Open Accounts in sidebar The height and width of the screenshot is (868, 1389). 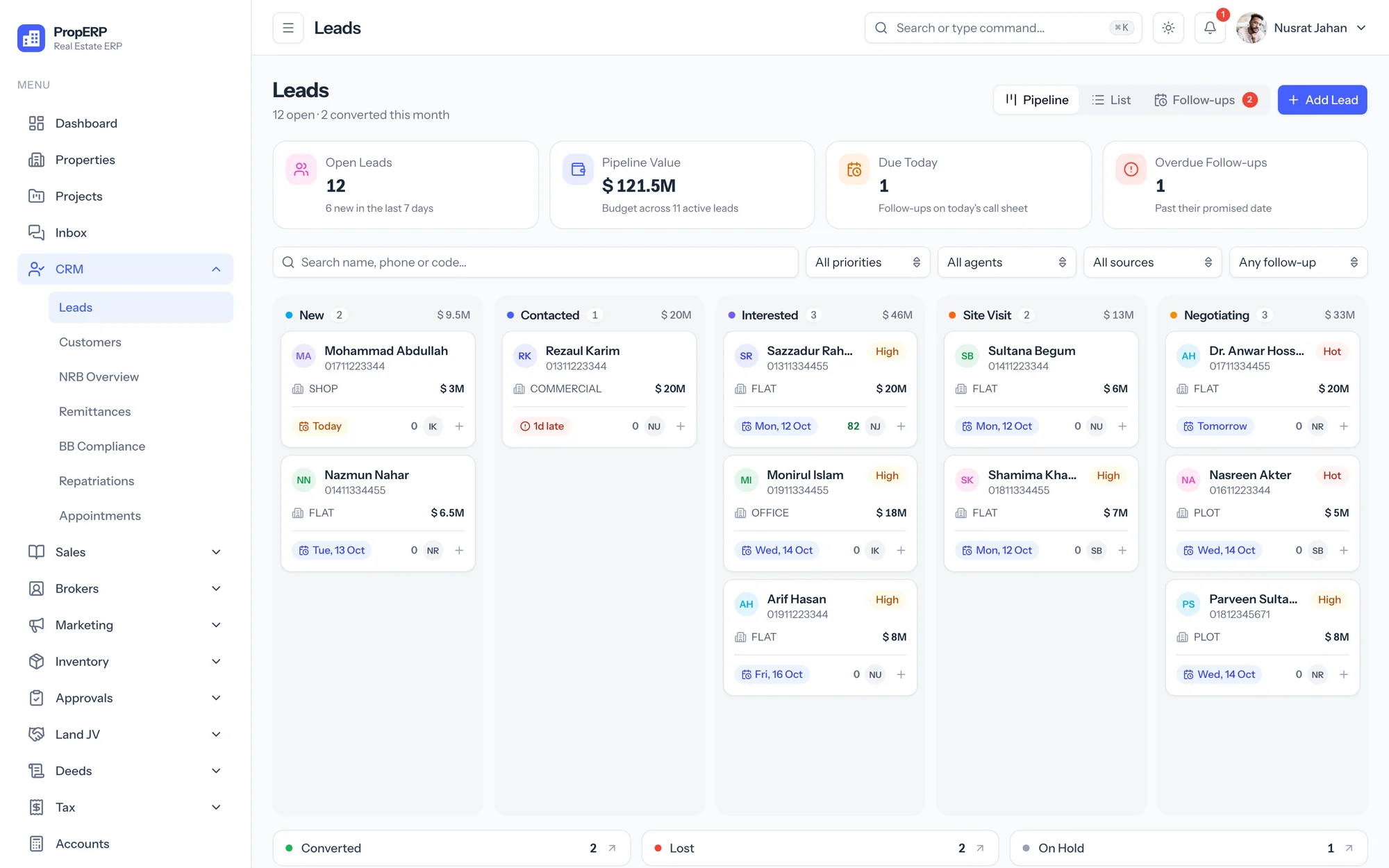pyautogui.click(x=125, y=844)
